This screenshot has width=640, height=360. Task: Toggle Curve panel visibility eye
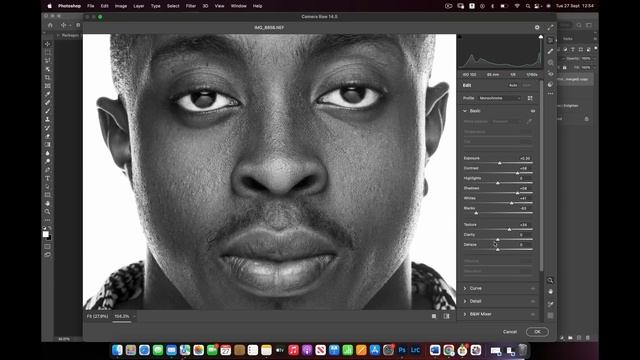tap(533, 289)
